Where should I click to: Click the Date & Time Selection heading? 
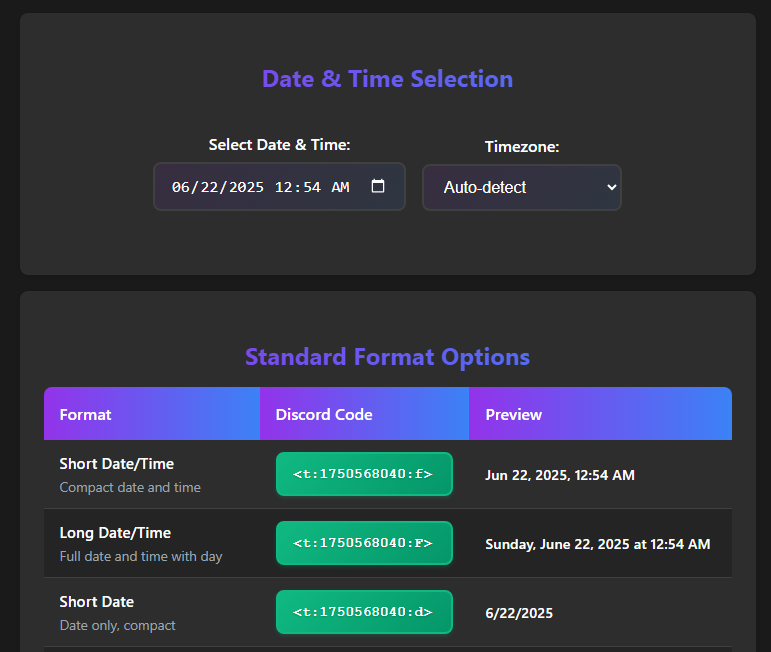click(387, 79)
